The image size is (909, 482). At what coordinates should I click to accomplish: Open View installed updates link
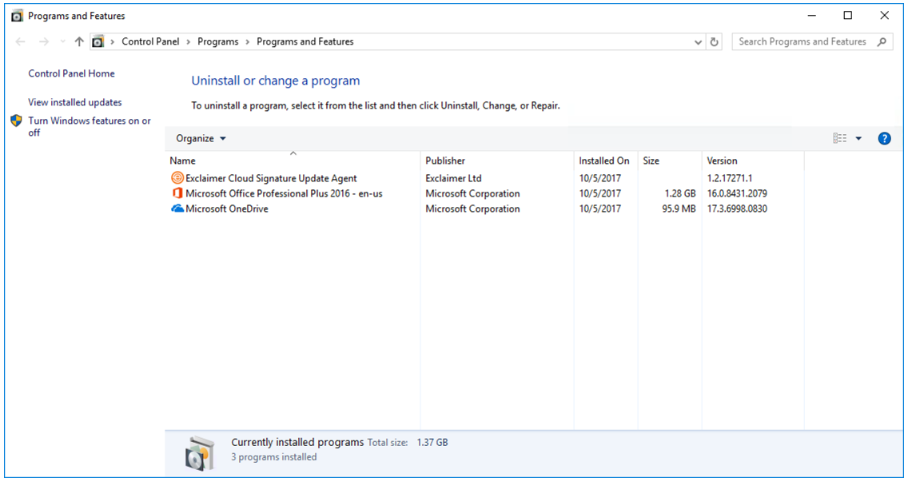coord(75,102)
